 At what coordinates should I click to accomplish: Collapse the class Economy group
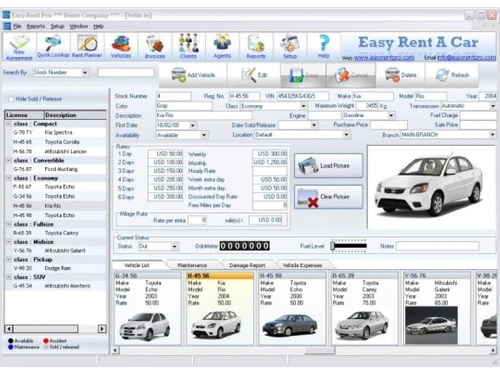(9, 178)
